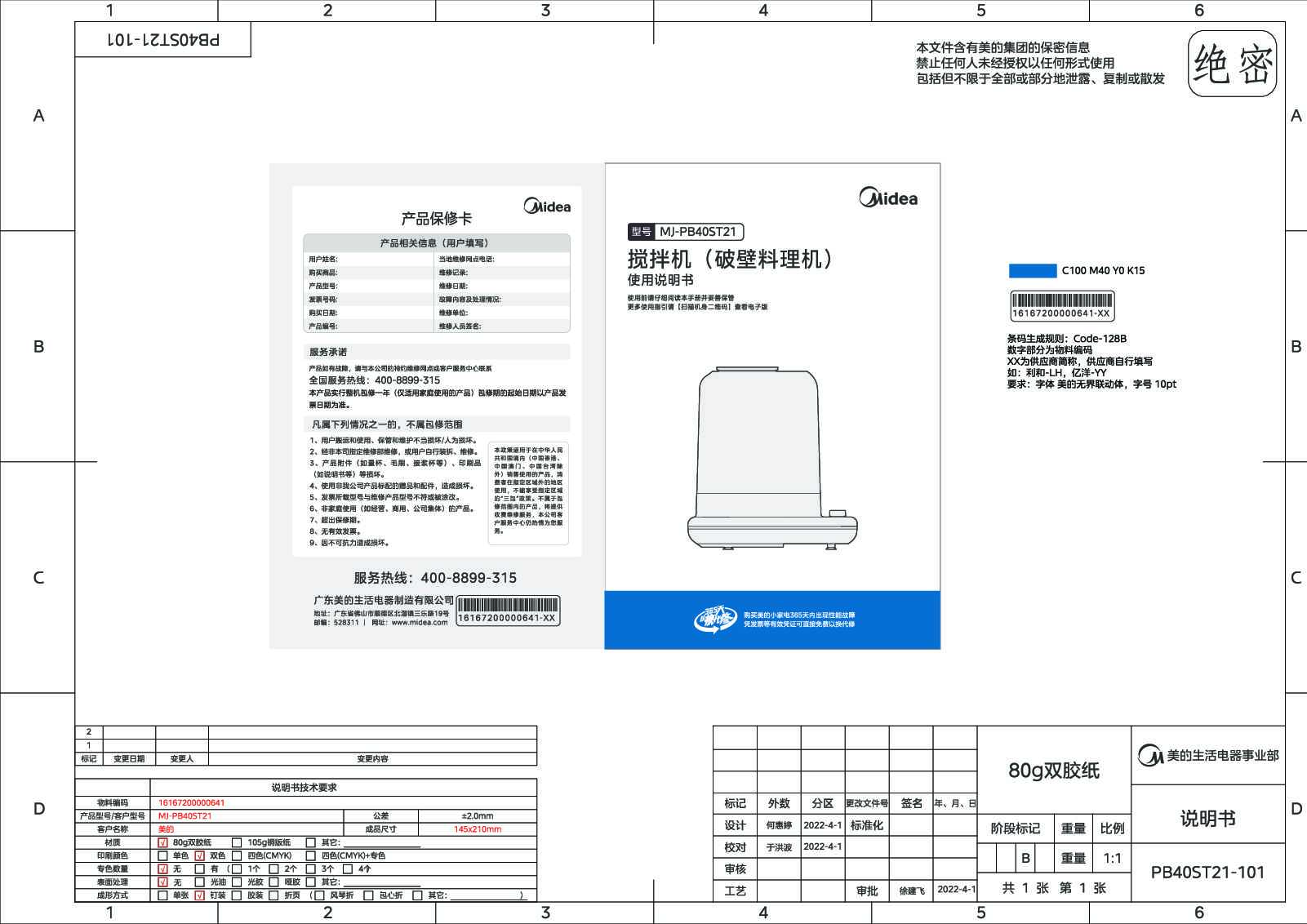Tick the 包心折 fold checkbox
The width and height of the screenshot is (1307, 924).
pos(368,895)
